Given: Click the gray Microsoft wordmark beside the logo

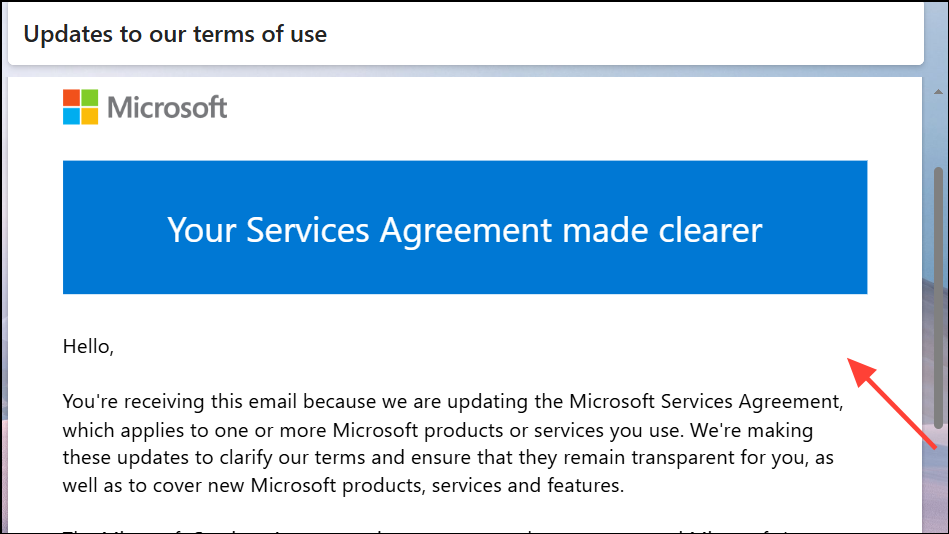Looking at the screenshot, I should point(167,107).
